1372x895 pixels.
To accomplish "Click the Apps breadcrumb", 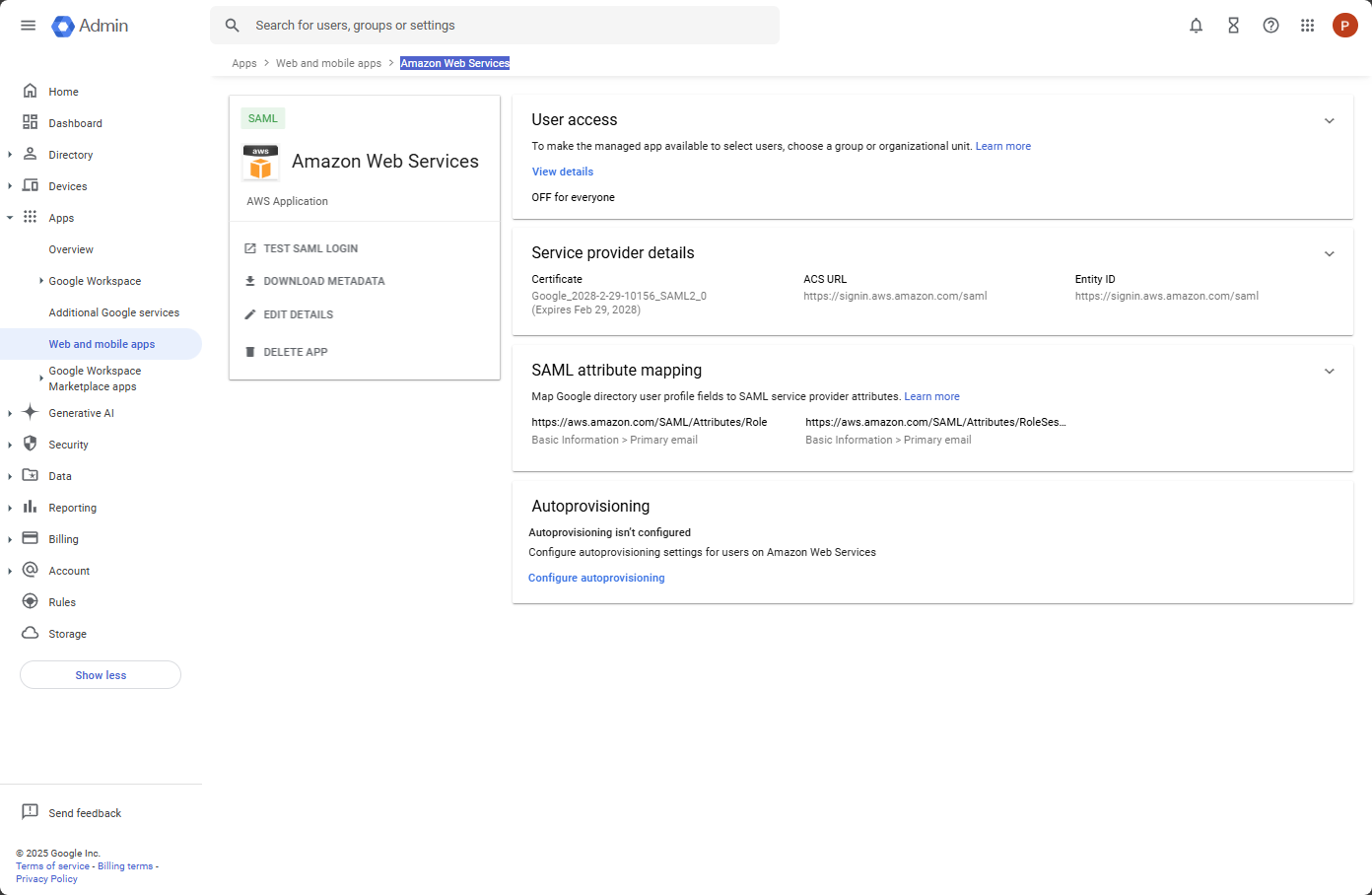I will click(x=244, y=63).
